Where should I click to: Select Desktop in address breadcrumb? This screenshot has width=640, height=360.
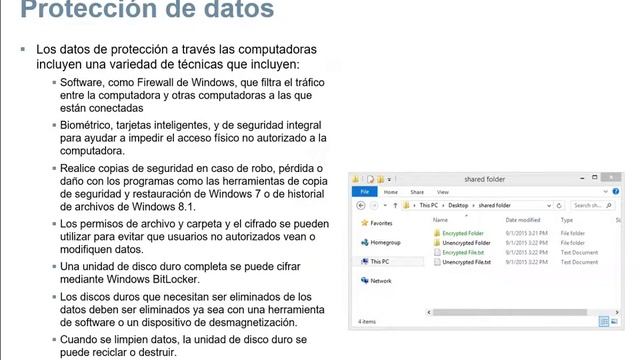click(x=458, y=205)
